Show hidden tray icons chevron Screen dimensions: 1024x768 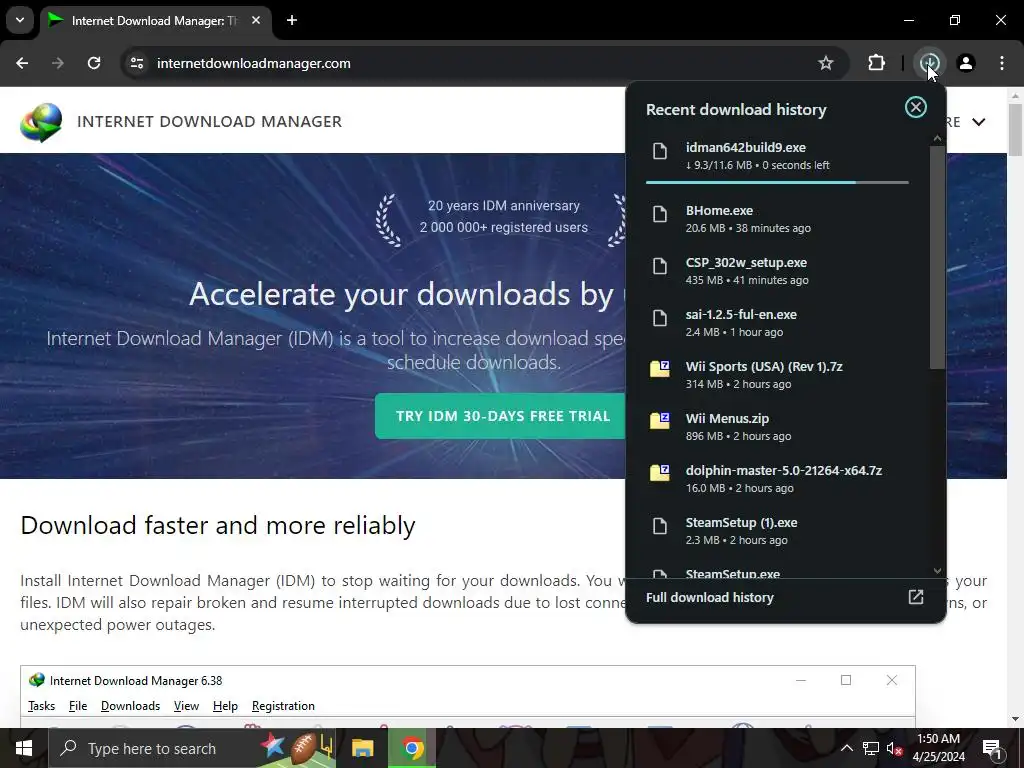tap(846, 748)
